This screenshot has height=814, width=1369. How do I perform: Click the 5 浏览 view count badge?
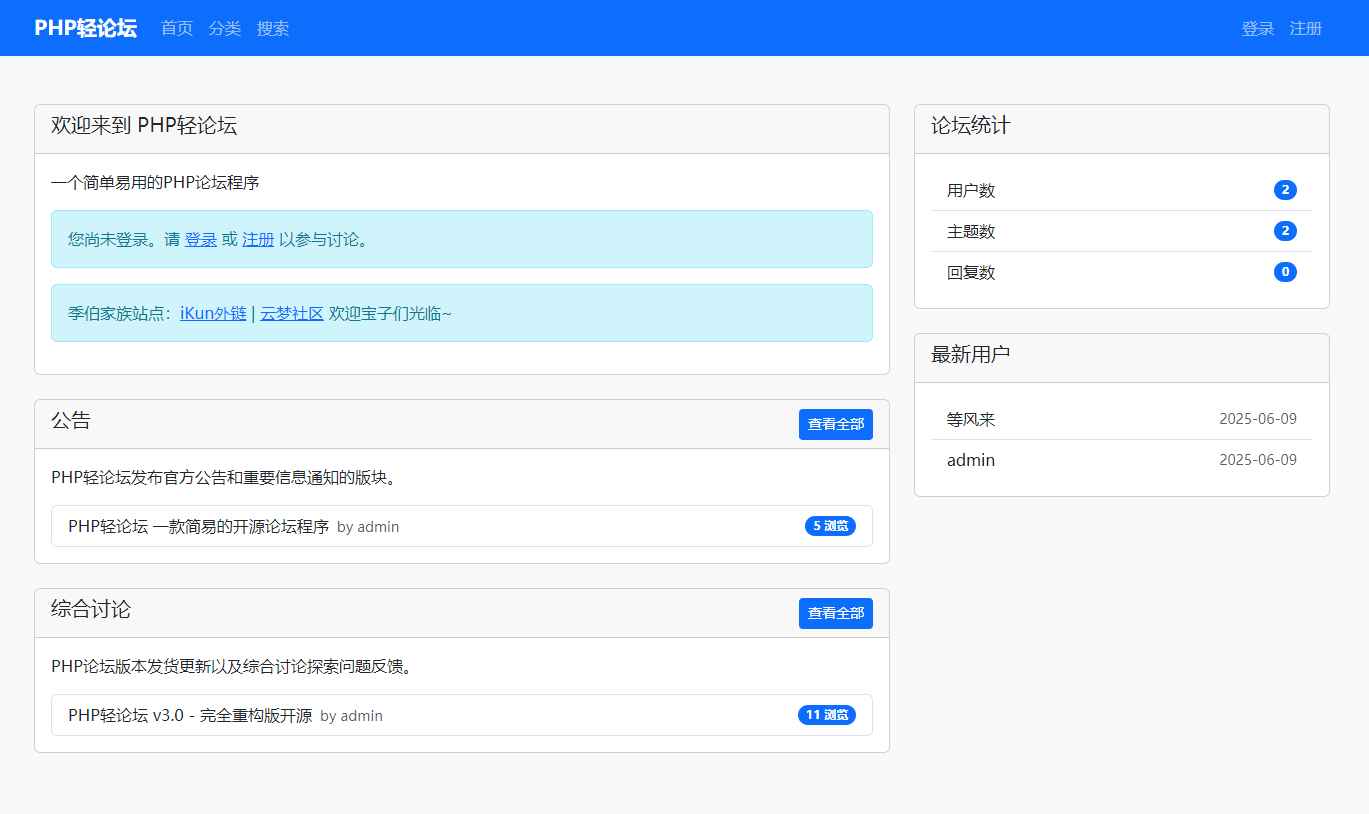(830, 525)
